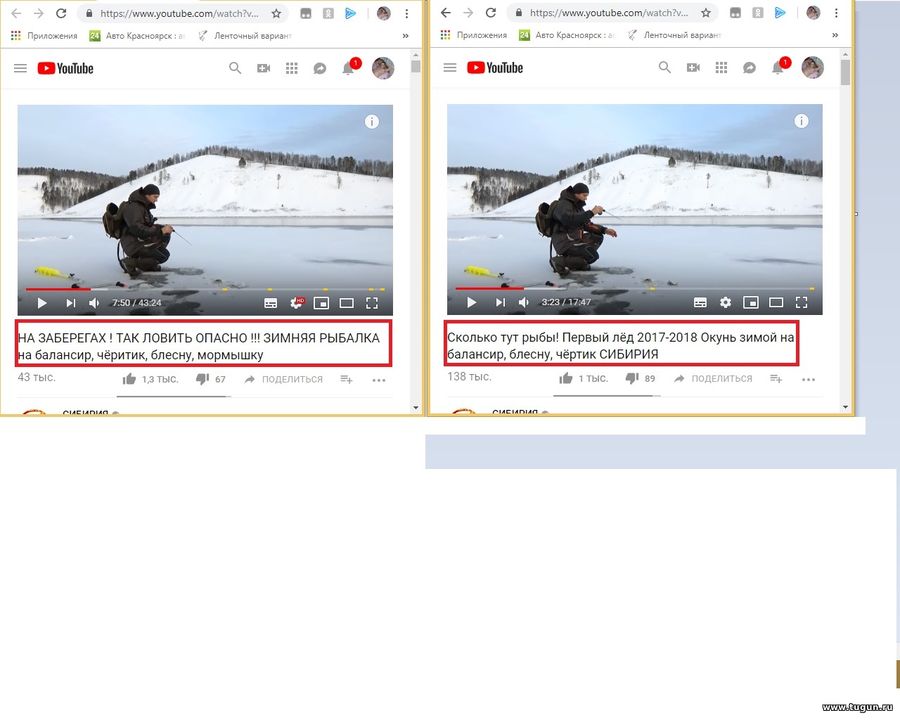This screenshot has height=720, width=900.
Task: Toggle subtitles in the left player
Action: click(270, 303)
